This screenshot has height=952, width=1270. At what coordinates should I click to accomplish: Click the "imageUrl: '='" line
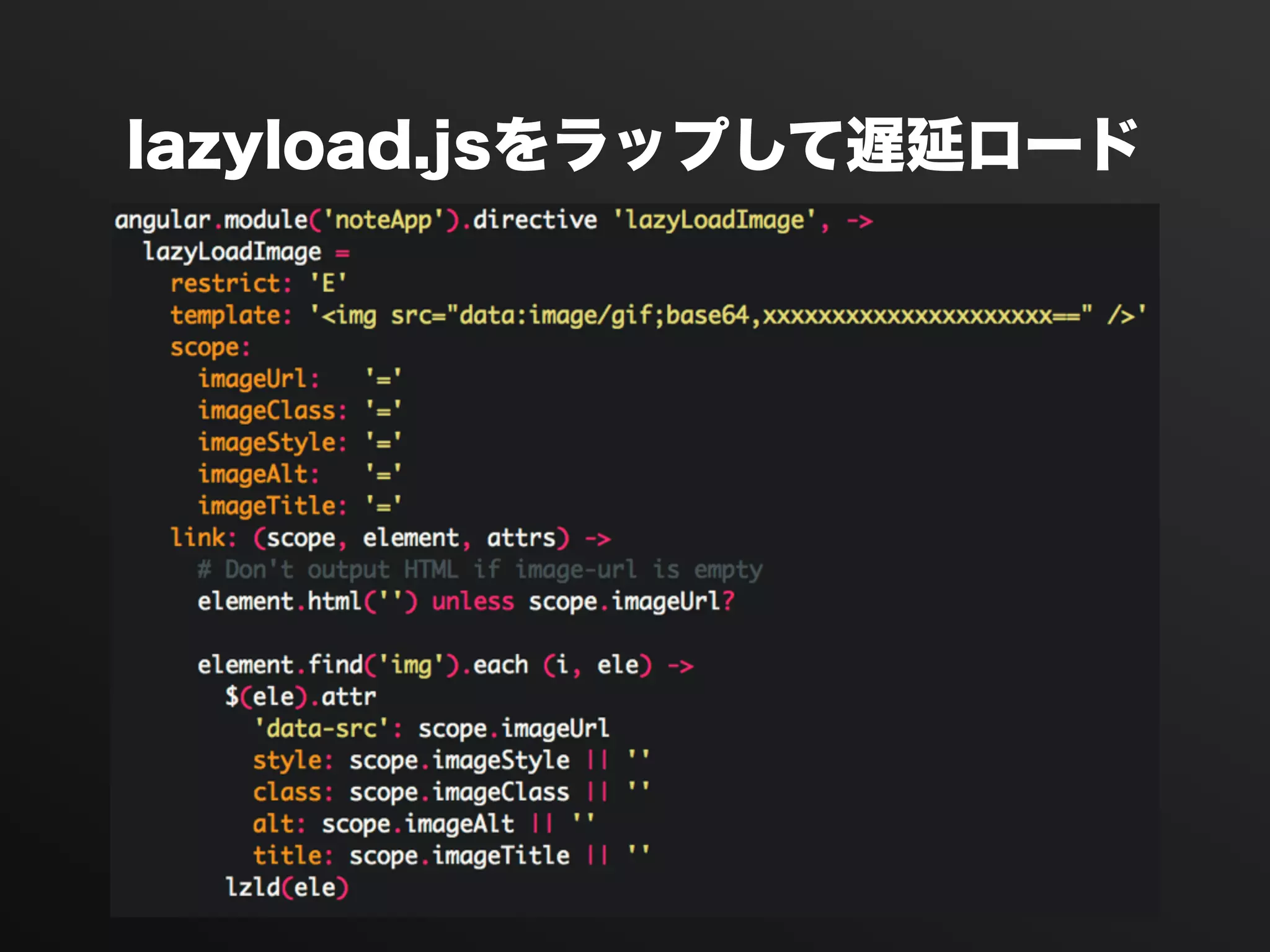pos(300,379)
